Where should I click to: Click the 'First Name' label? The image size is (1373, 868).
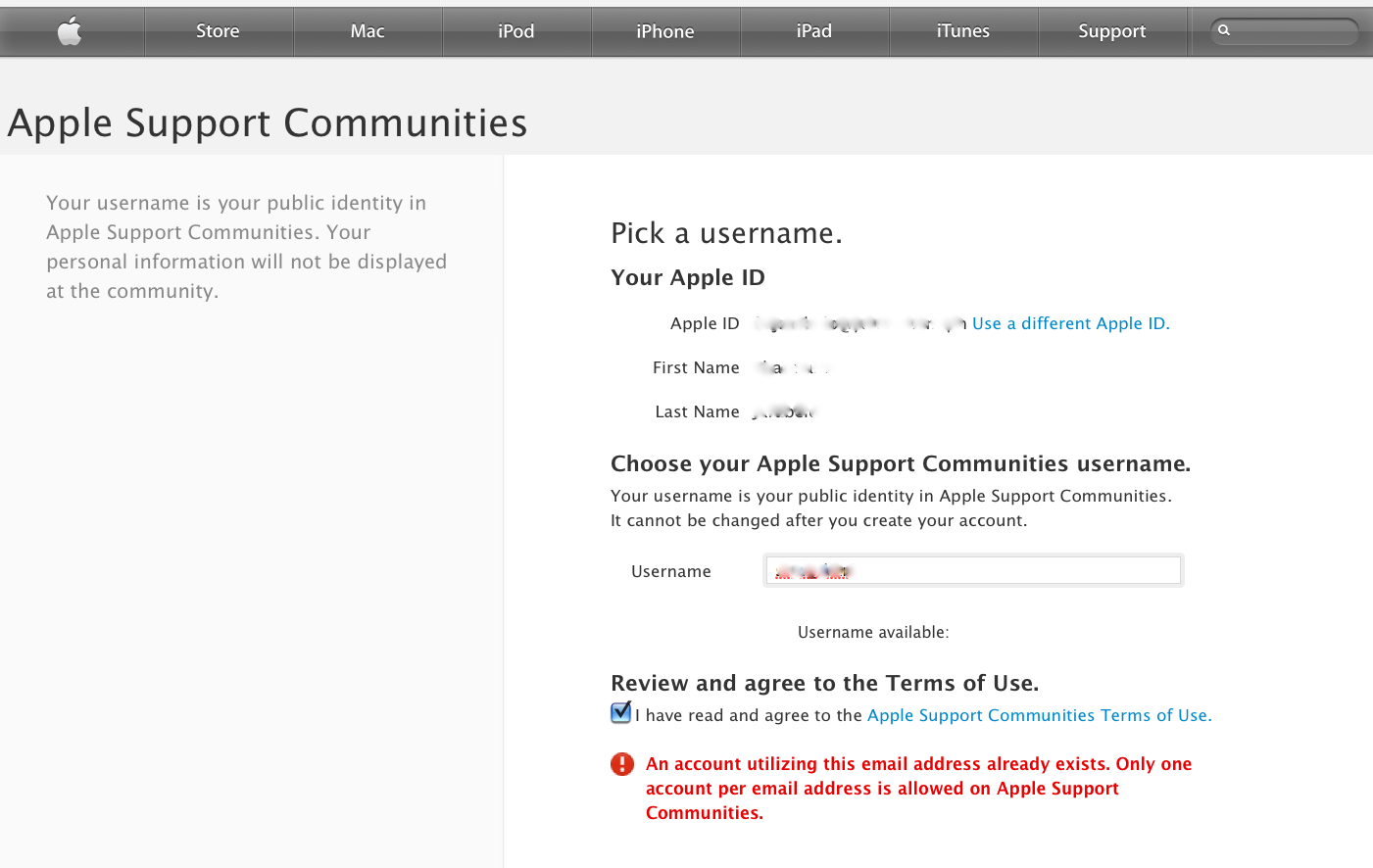pos(696,367)
